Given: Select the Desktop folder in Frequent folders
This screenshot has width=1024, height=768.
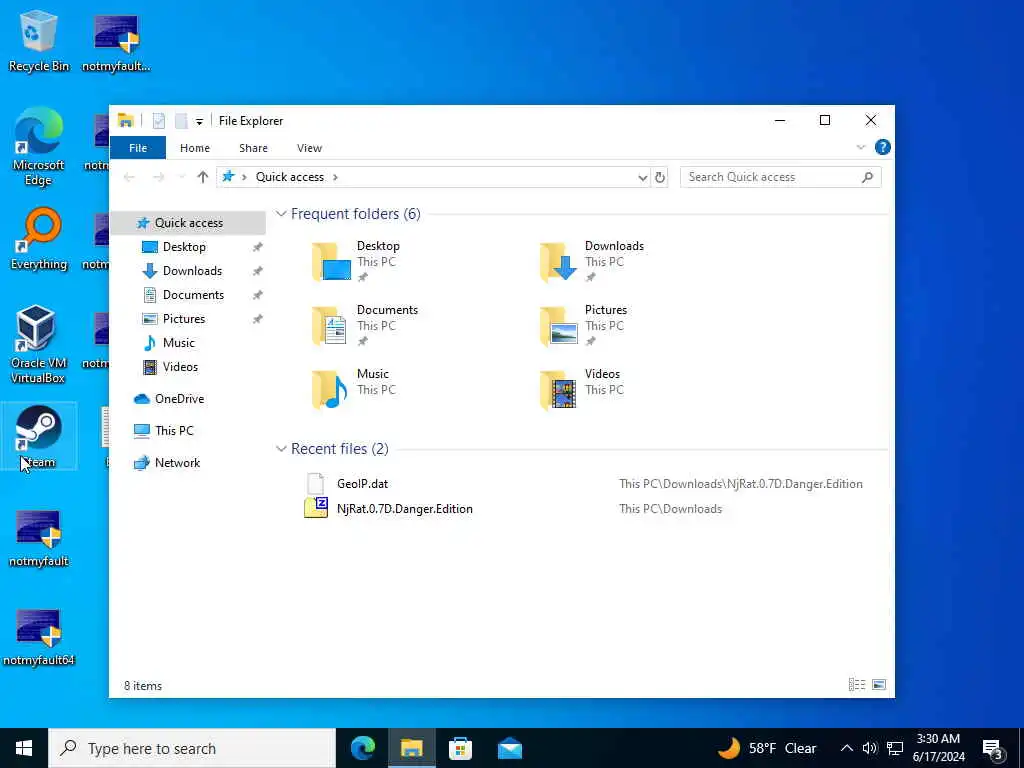Looking at the screenshot, I should [356, 261].
